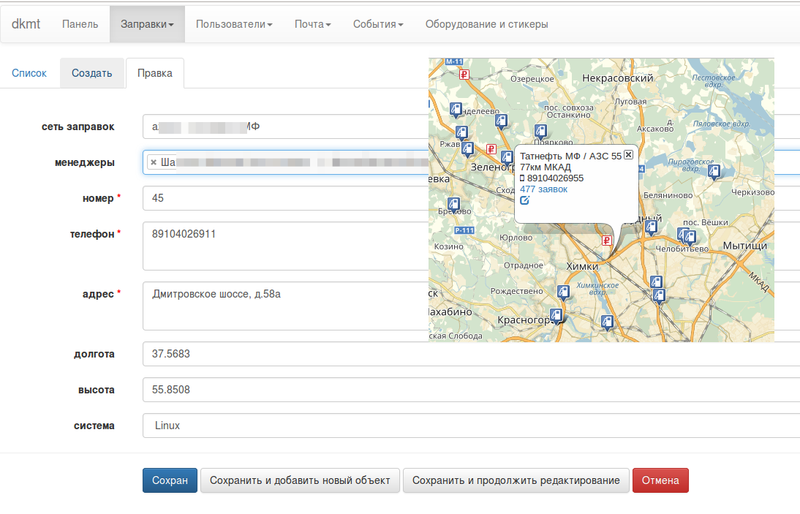Remove the selected manager tag with x

click(x=153, y=162)
